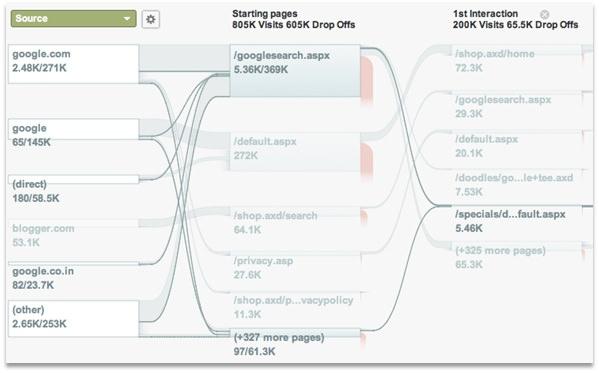Image resolution: width=599 pixels, height=373 pixels.
Task: Select the /doodles/go...le+tee.axd interaction node
Action: pos(516,184)
